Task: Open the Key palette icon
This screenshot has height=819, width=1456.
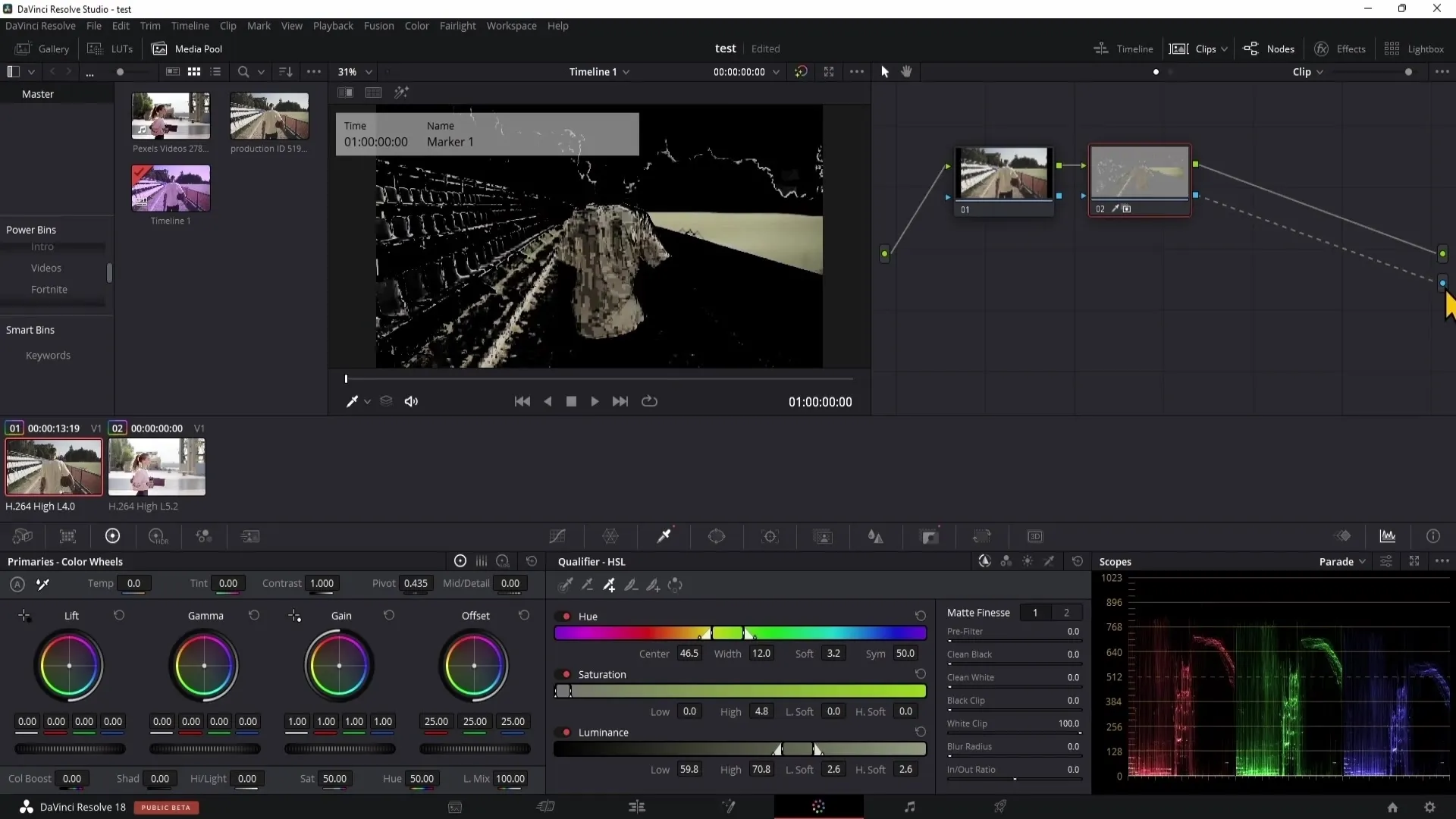Action: (x=930, y=536)
